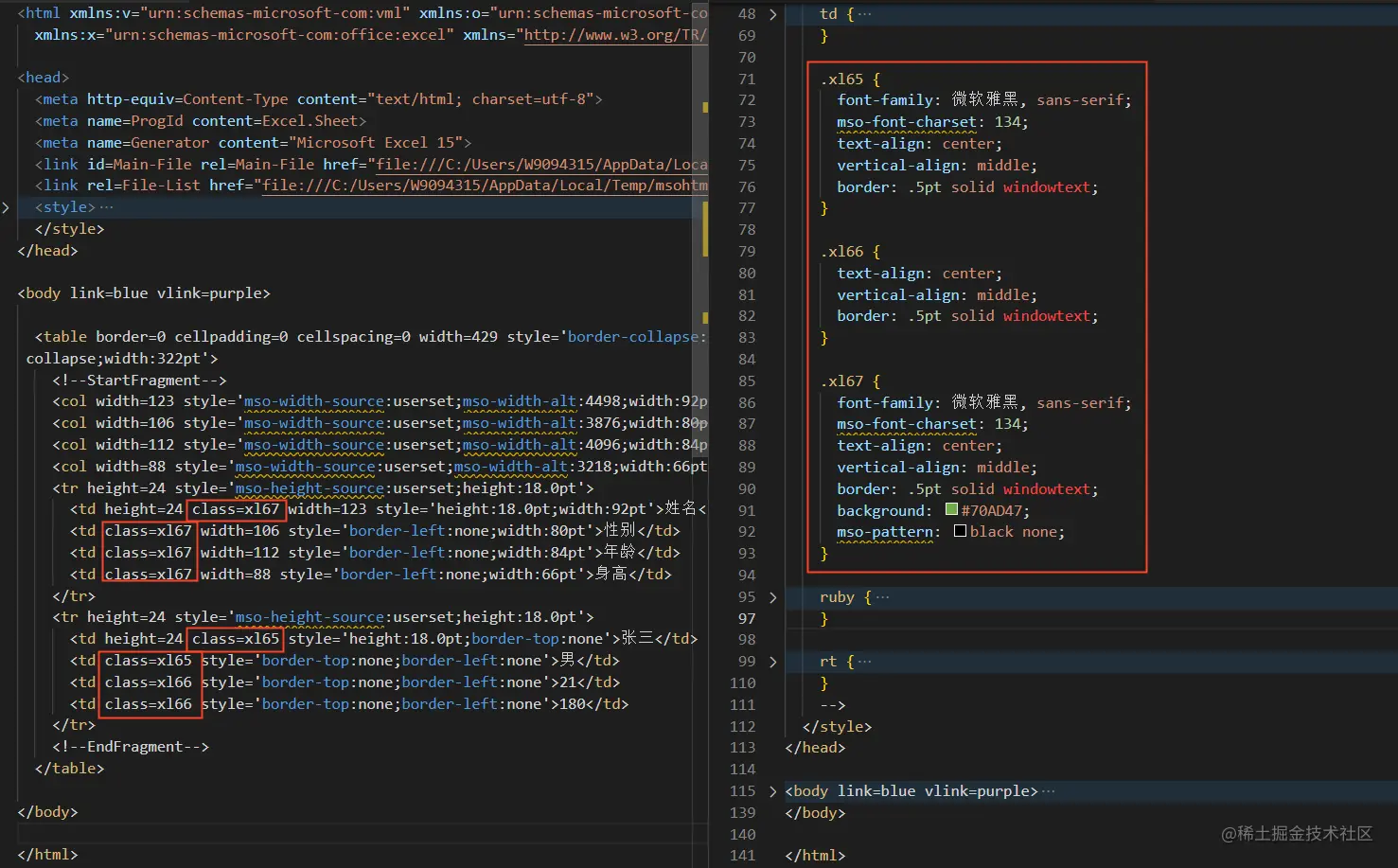Image resolution: width=1398 pixels, height=868 pixels.
Task: Click the '</html>' tag in left pane
Action: tap(47, 855)
